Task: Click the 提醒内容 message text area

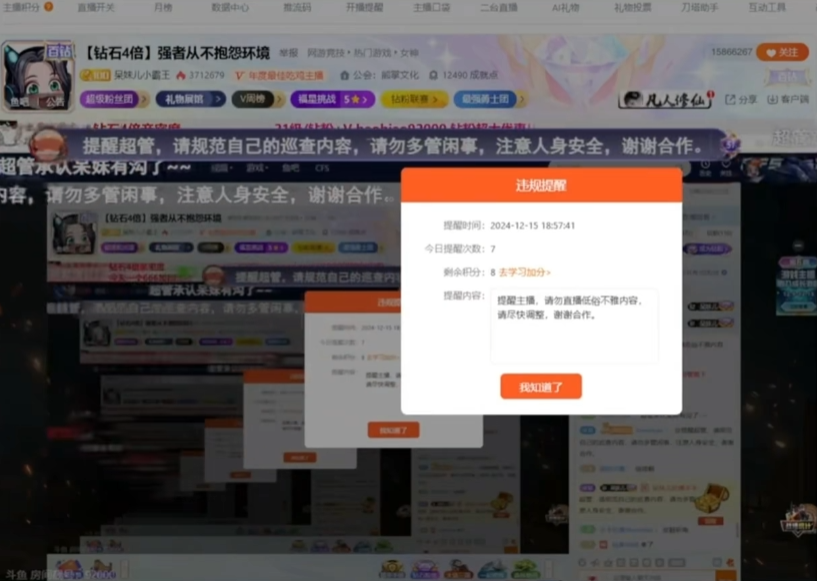Action: [574, 325]
